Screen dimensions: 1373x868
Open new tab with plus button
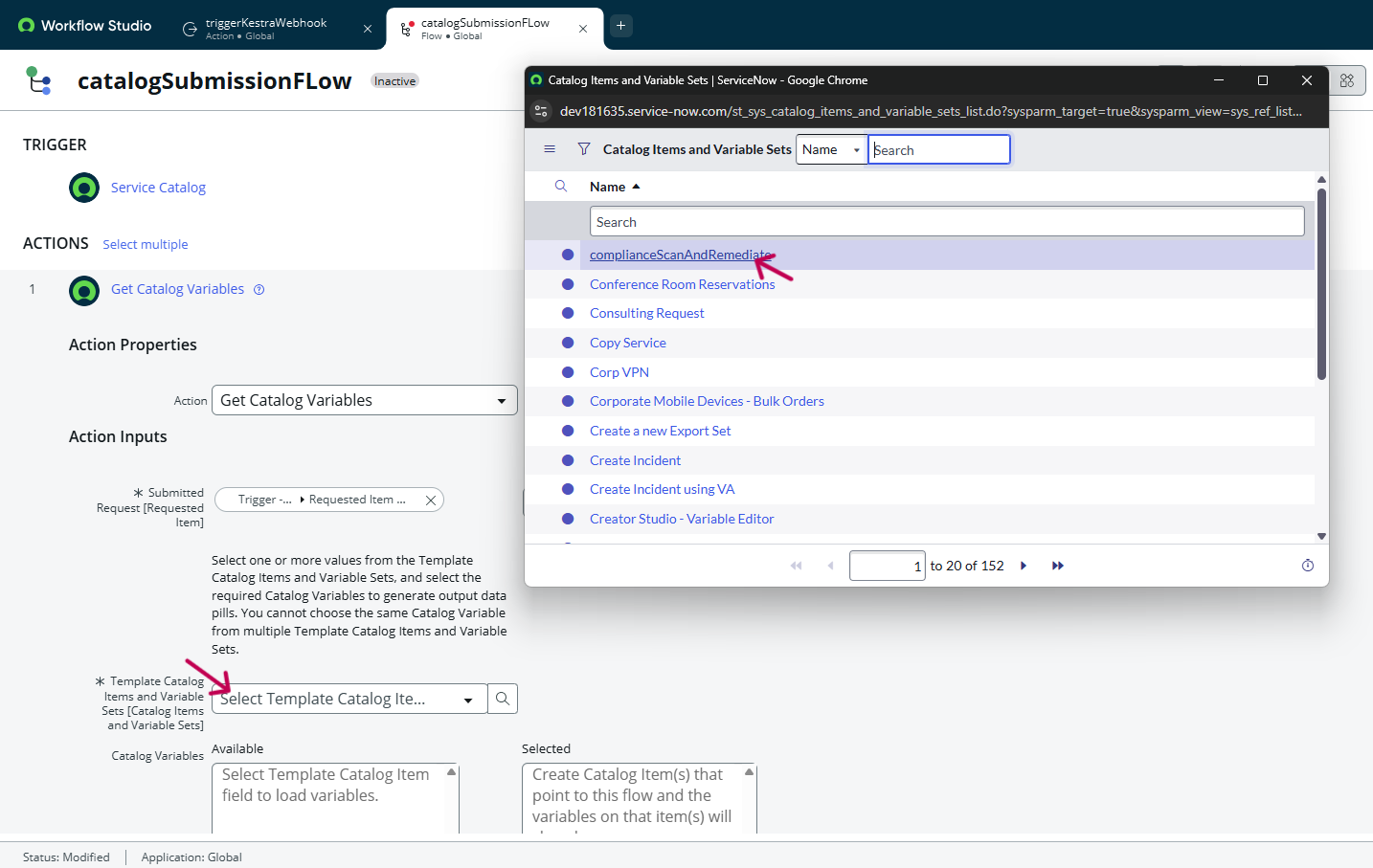(x=620, y=26)
